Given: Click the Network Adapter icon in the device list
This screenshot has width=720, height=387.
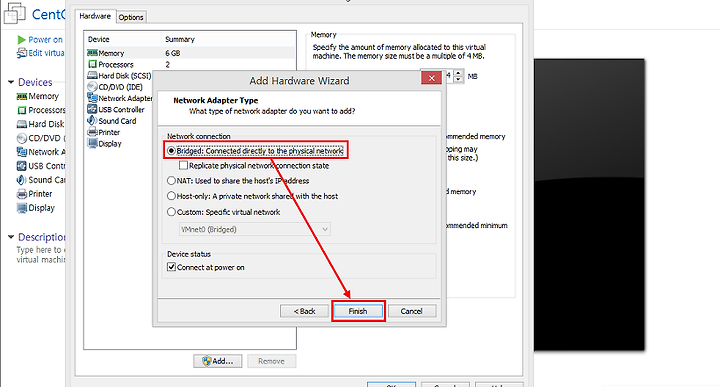Looking at the screenshot, I should tap(92, 98).
